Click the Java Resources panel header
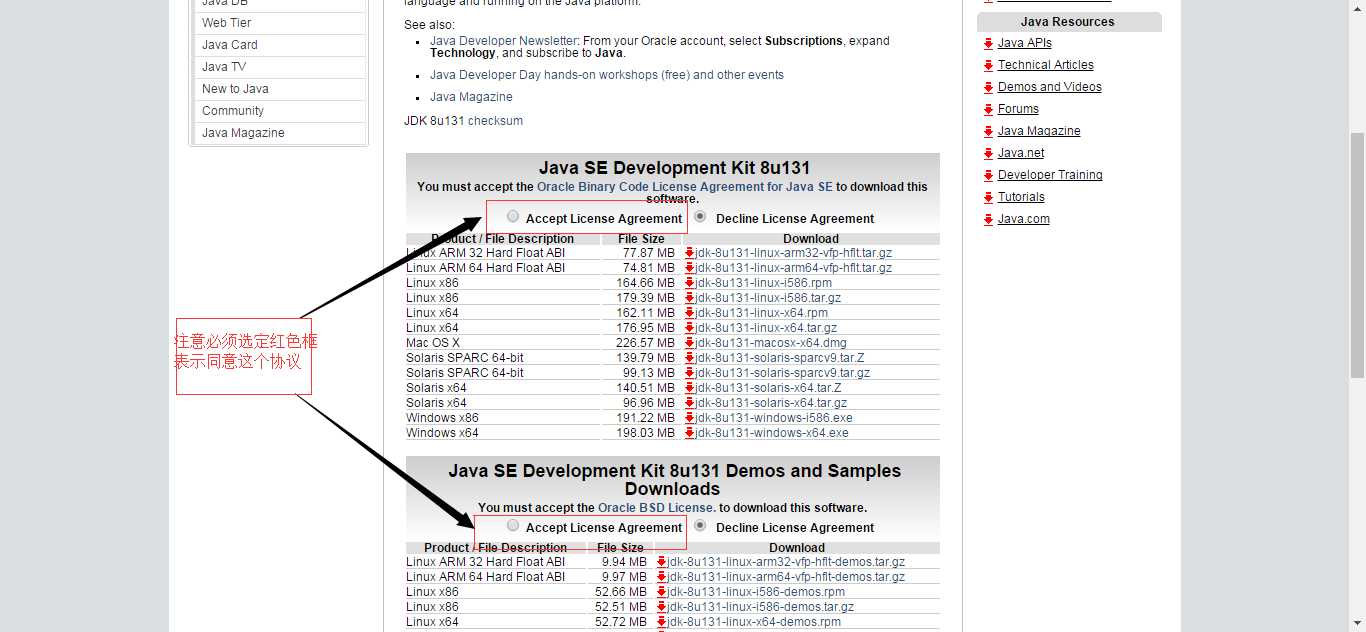This screenshot has width=1366, height=632. pos(1068,22)
